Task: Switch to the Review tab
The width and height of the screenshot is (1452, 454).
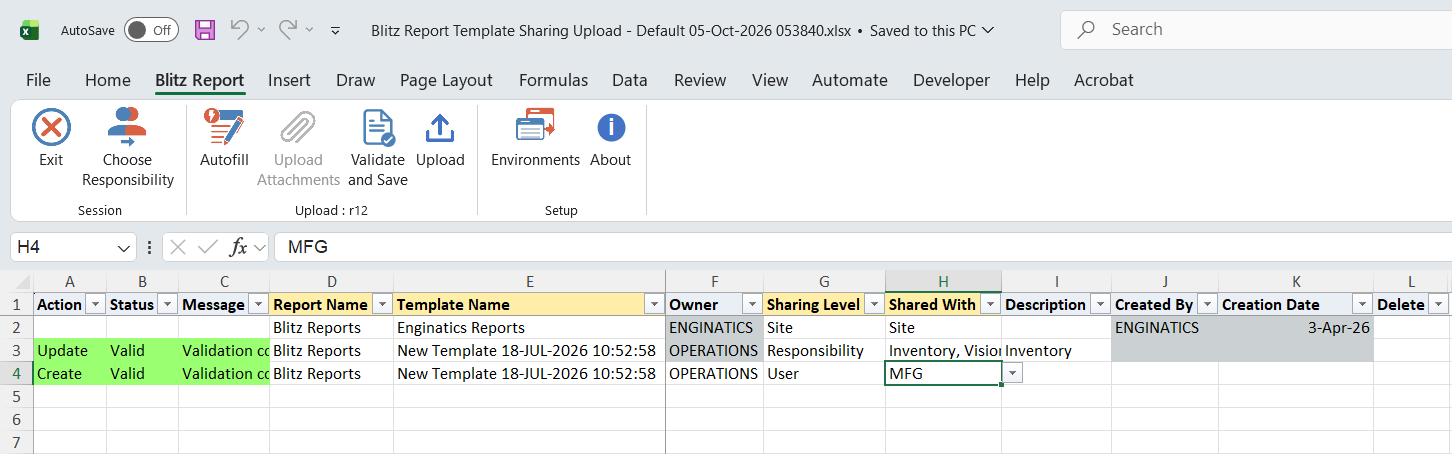Action: [x=700, y=80]
